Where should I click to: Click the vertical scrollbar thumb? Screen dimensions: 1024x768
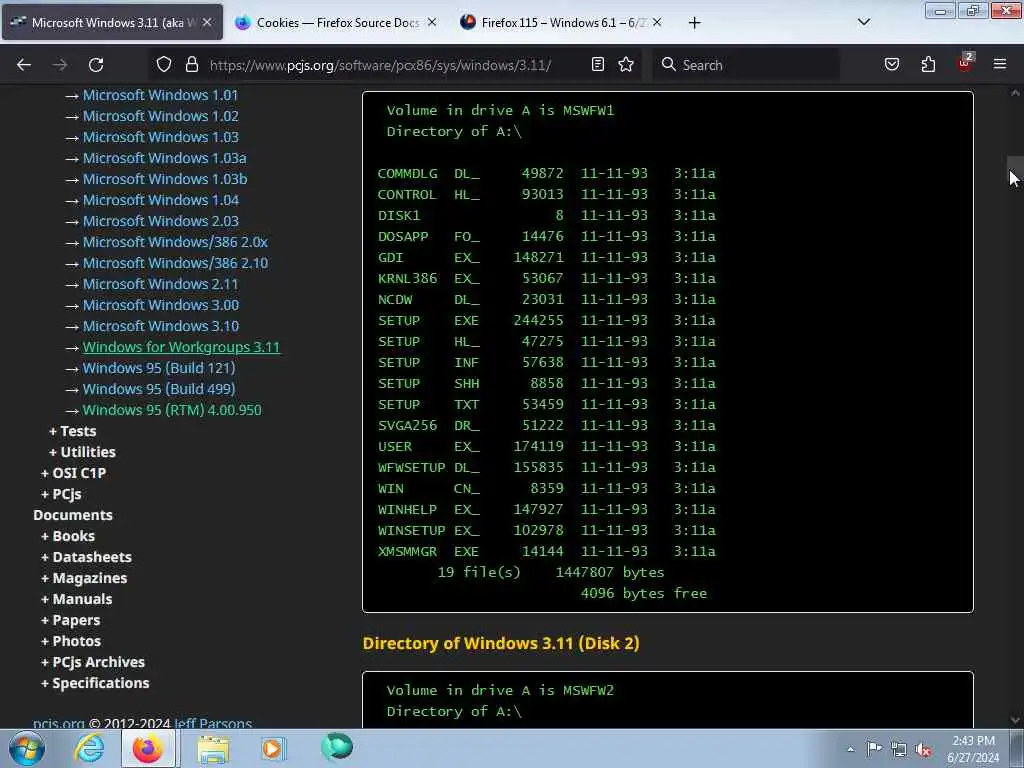point(1016,171)
